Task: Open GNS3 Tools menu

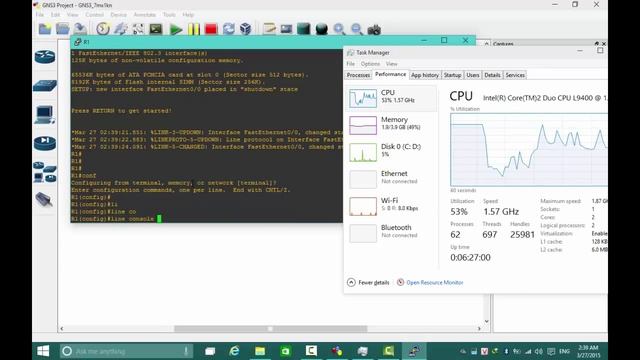Action: coord(169,15)
